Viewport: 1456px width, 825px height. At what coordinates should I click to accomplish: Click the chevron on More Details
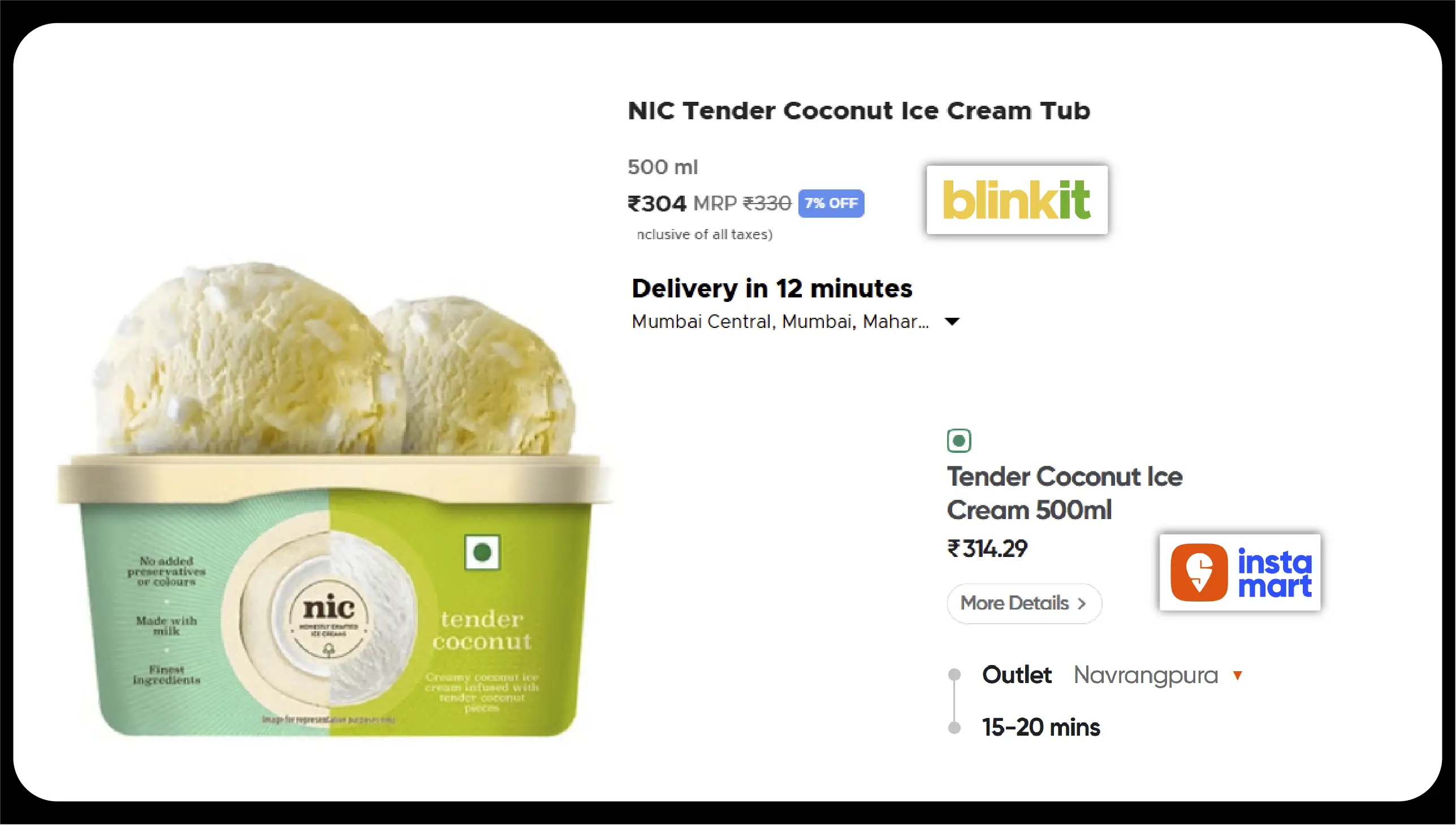[x=1082, y=604]
